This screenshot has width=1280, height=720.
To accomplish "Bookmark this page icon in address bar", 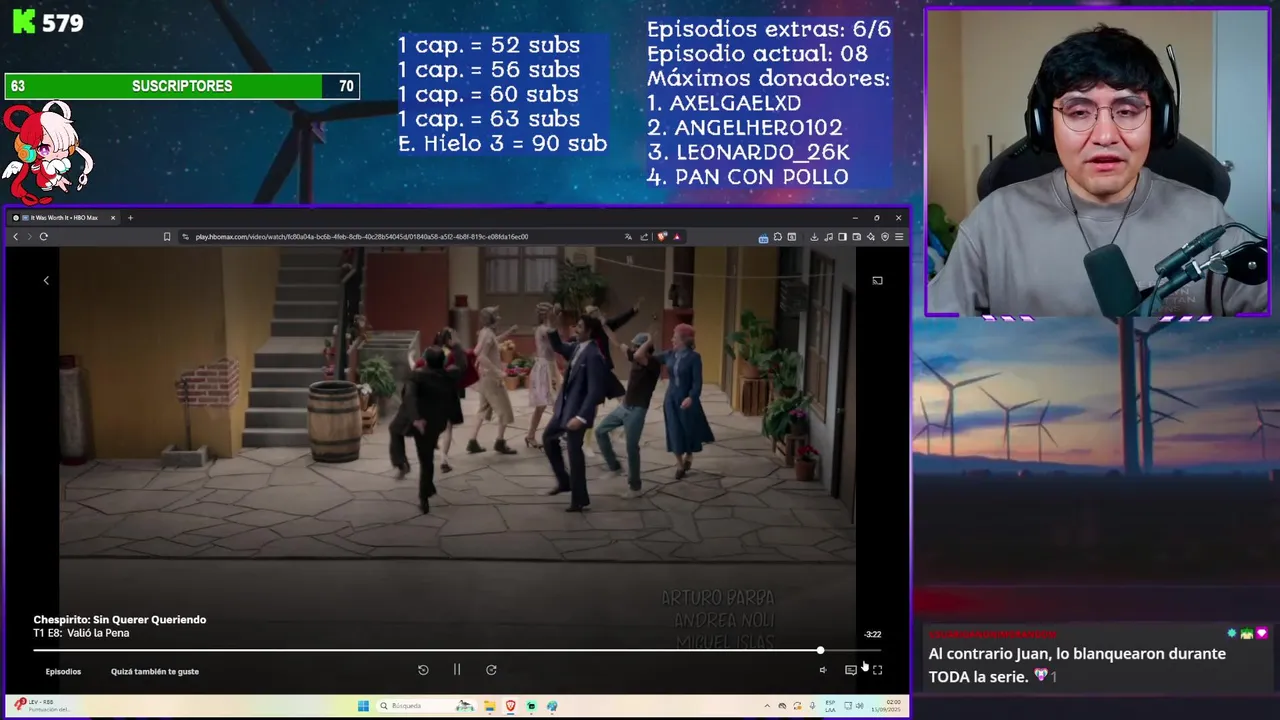I will (167, 237).
